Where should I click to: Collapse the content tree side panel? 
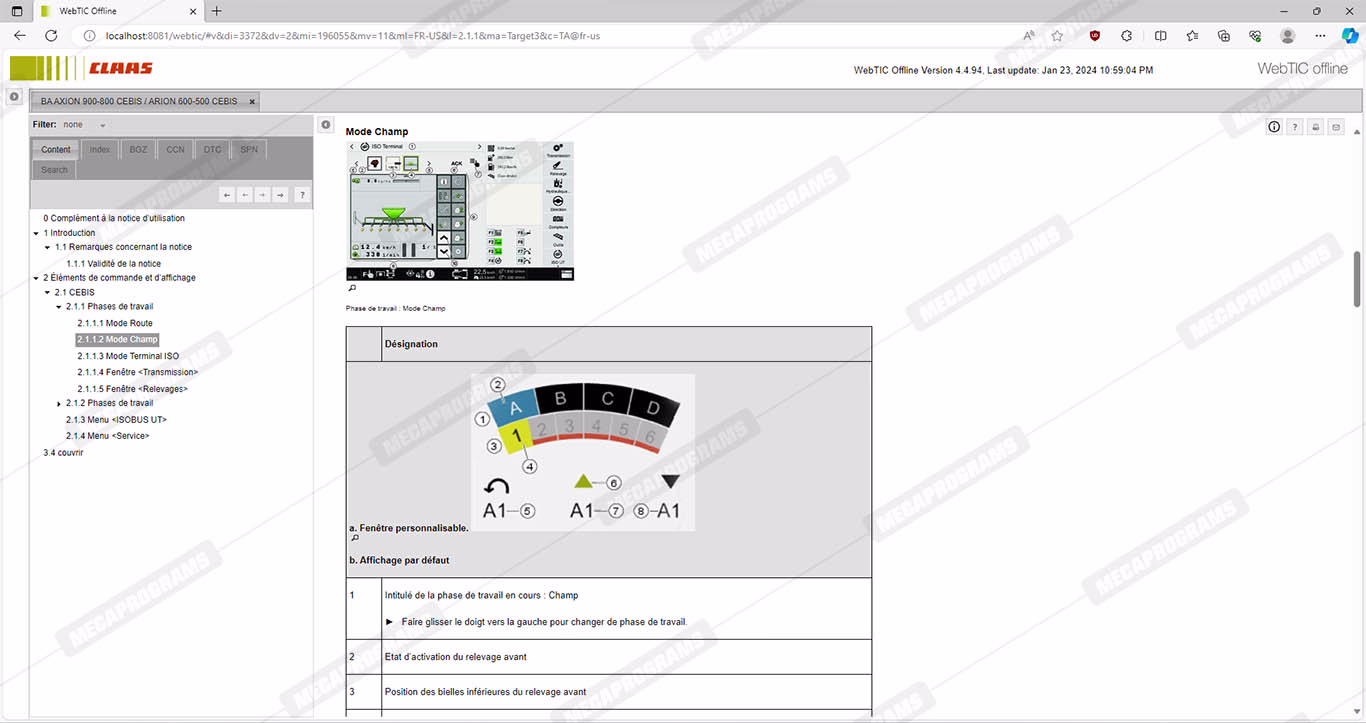326,125
